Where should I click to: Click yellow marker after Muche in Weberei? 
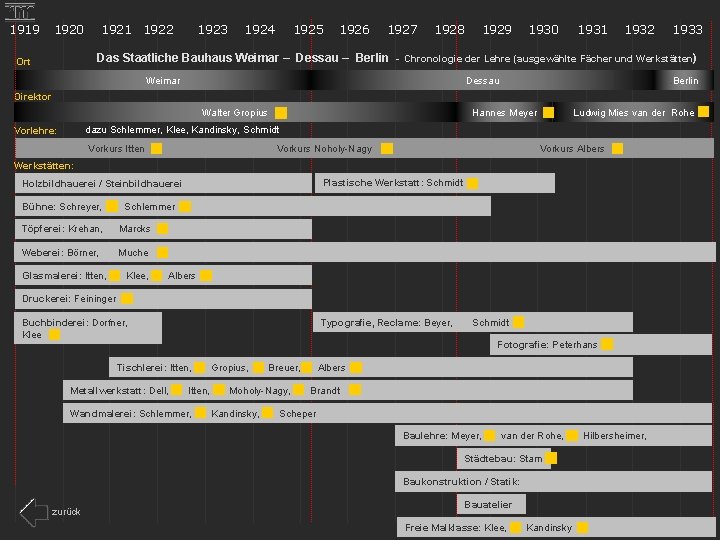point(163,252)
